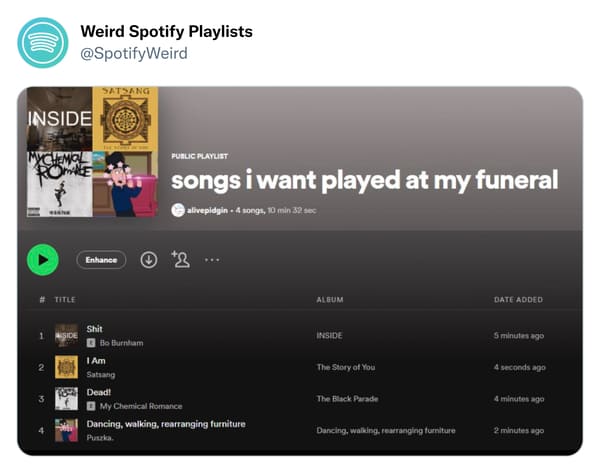Click the PUBLIC PLAYLIST label

[199, 156]
